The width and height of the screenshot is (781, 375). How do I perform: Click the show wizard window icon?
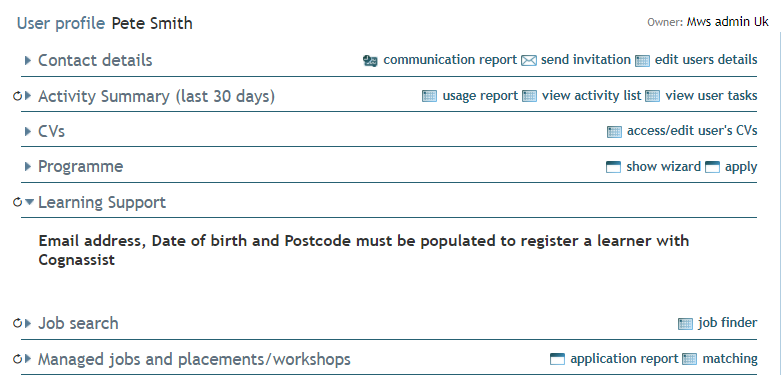[x=613, y=167]
